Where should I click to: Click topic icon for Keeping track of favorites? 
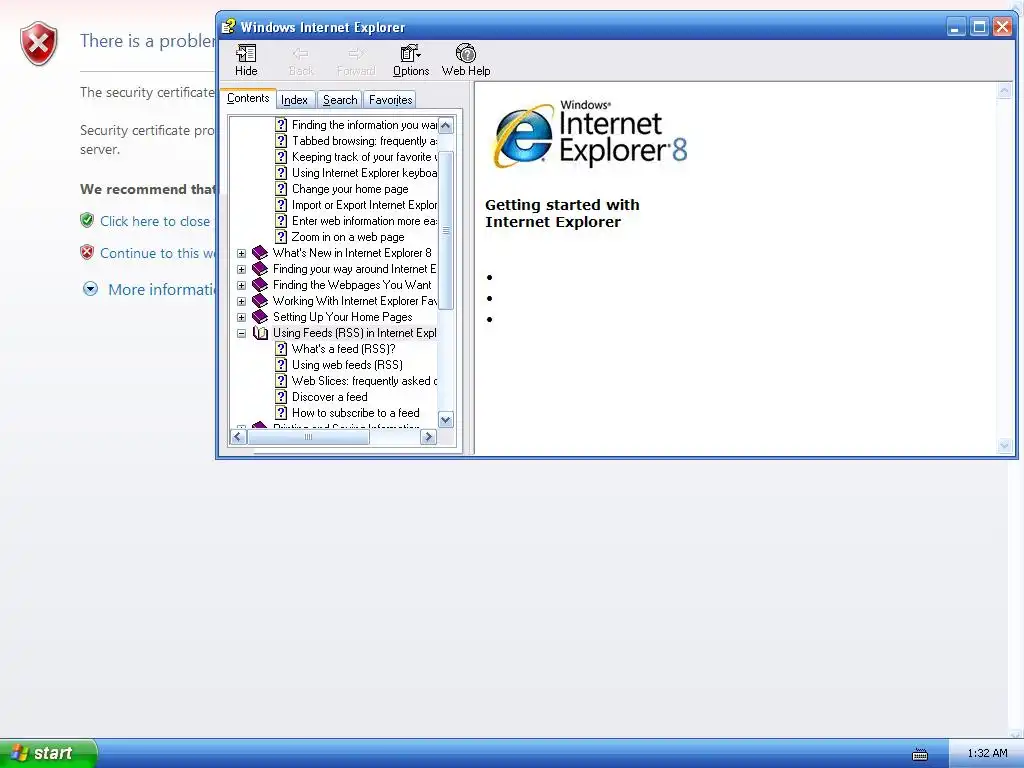[281, 157]
